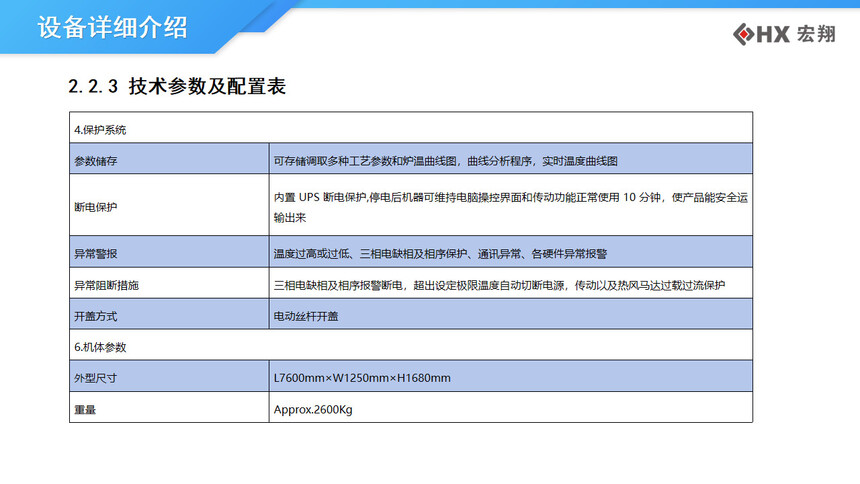Image resolution: width=860 pixels, height=484 pixels.
Task: Click the 参数储存 label cell
Action: [96, 160]
